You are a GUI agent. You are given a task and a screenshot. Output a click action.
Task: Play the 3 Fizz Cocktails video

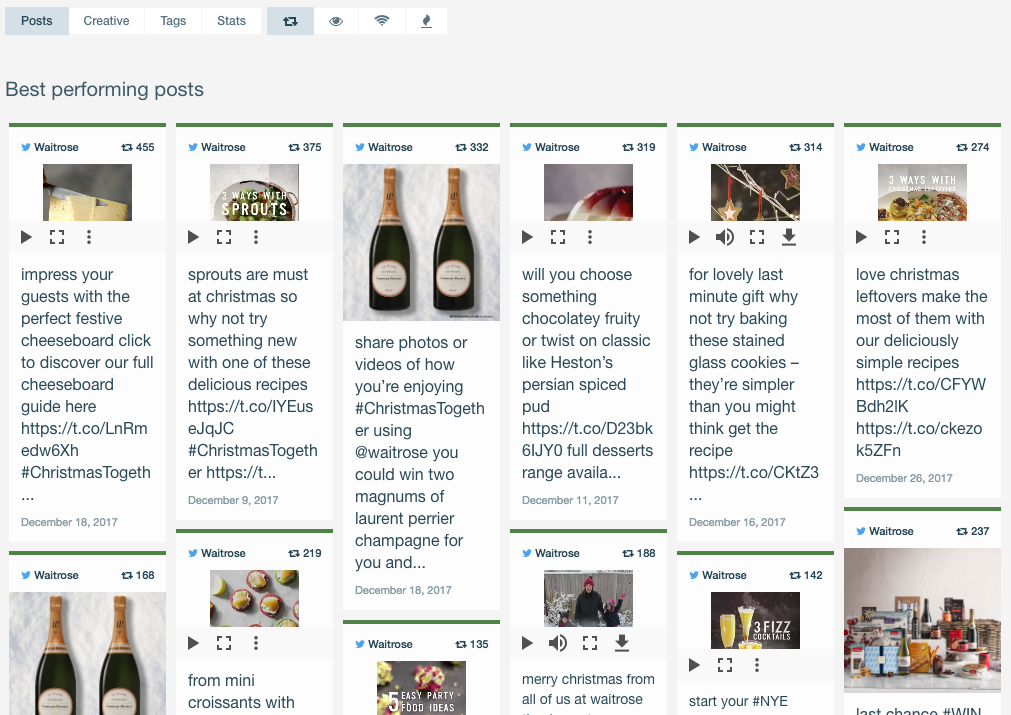coord(694,665)
